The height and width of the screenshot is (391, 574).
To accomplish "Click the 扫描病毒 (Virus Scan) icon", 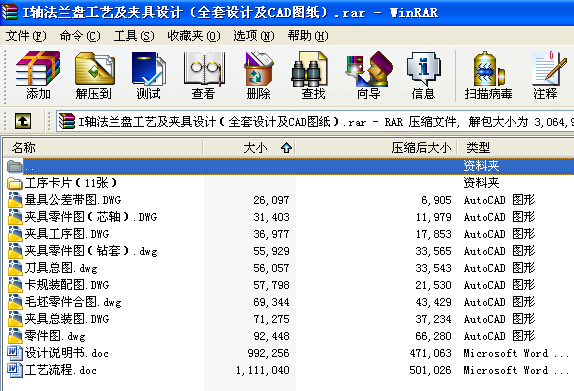I will (x=489, y=68).
